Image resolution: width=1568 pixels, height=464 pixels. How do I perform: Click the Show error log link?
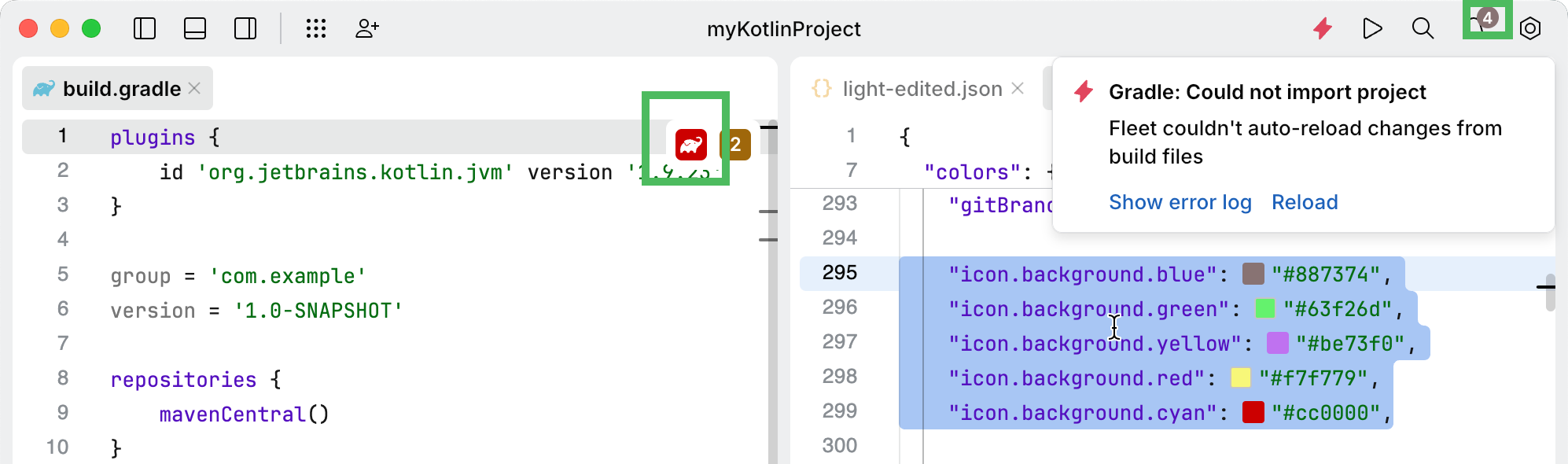click(x=1180, y=202)
